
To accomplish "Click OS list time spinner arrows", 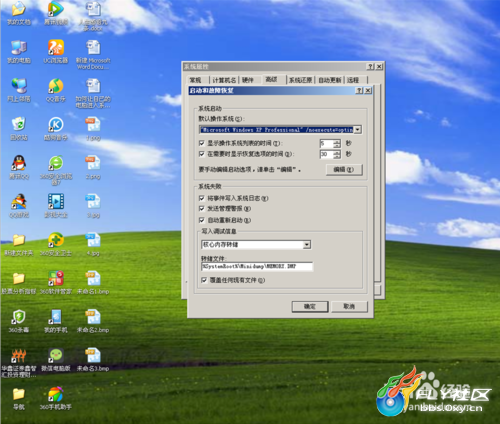I will point(337,144).
